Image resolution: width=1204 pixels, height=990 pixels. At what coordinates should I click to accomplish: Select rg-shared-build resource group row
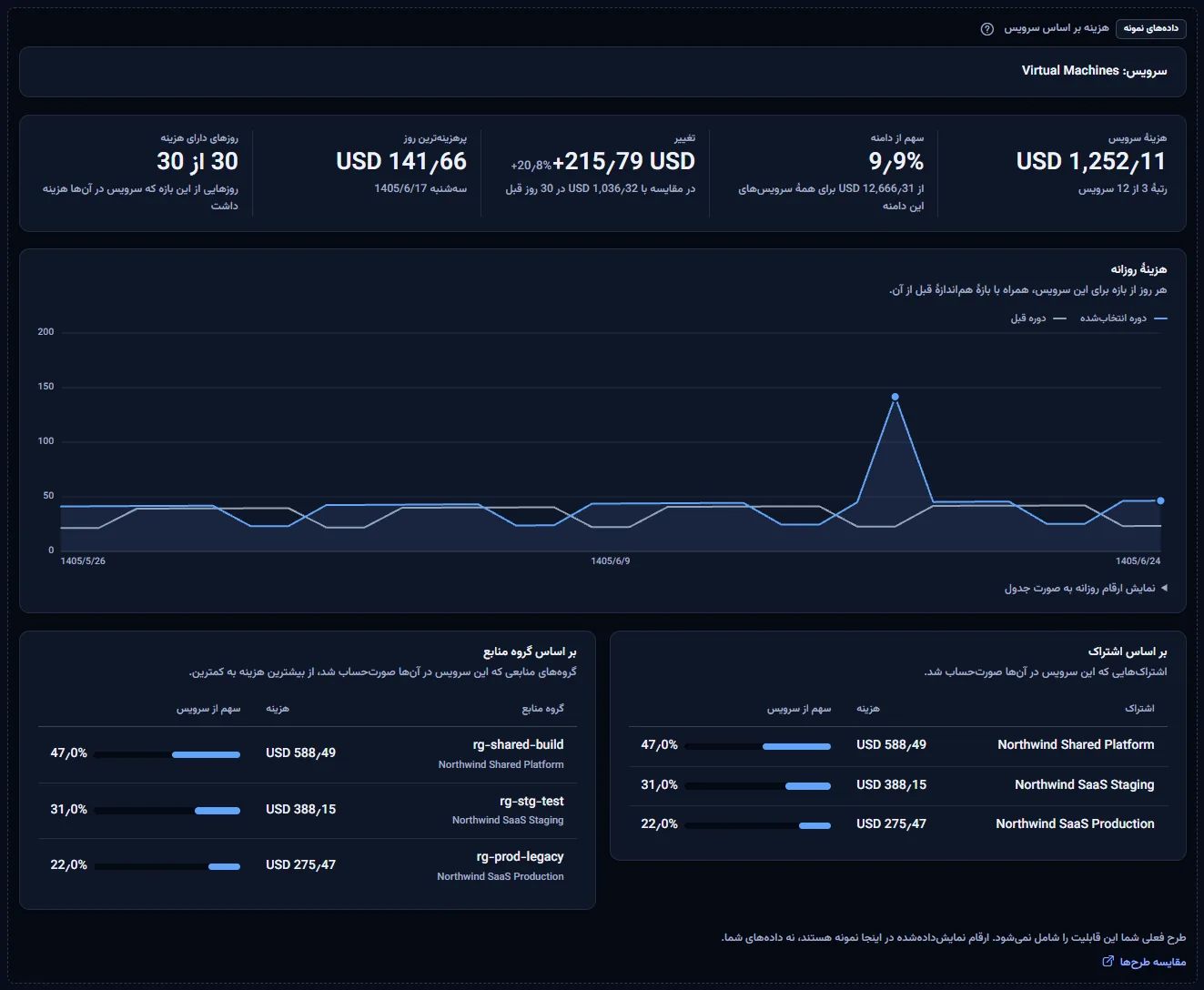(308, 754)
